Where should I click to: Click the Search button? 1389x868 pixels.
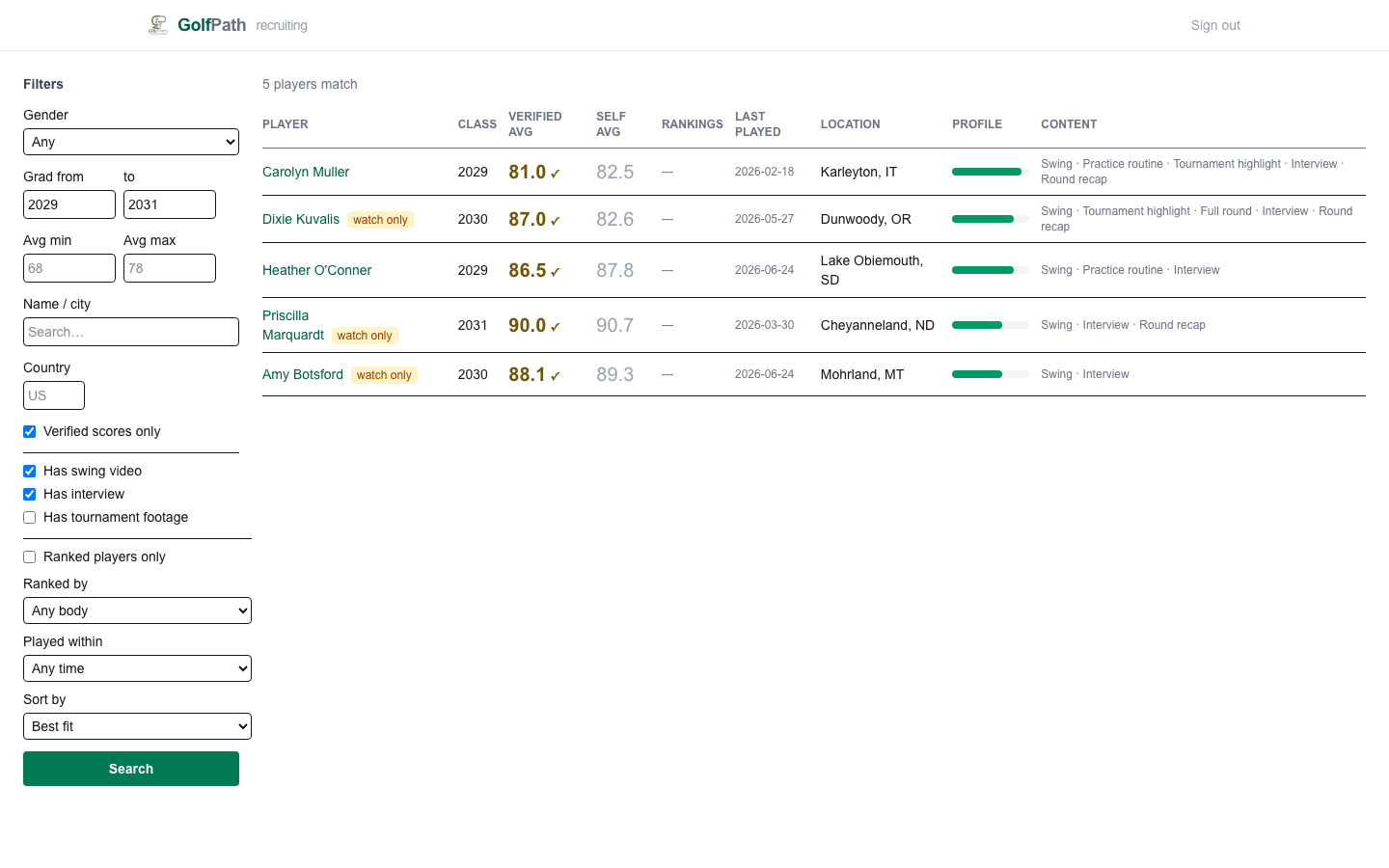click(x=131, y=769)
